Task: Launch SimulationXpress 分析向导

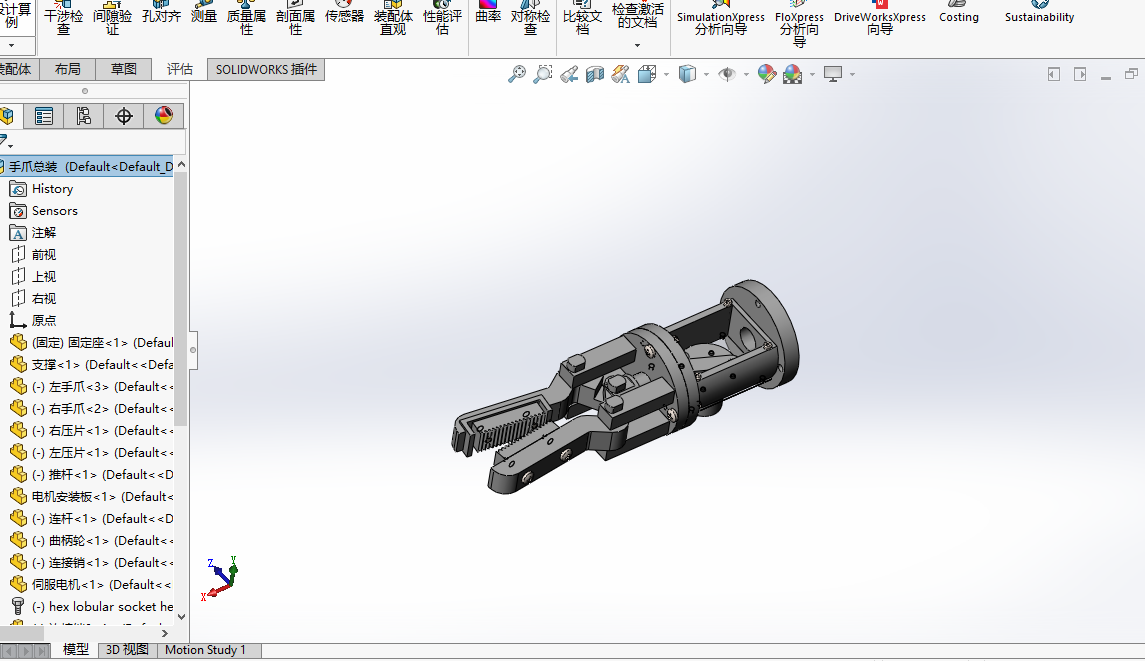Action: 721,18
